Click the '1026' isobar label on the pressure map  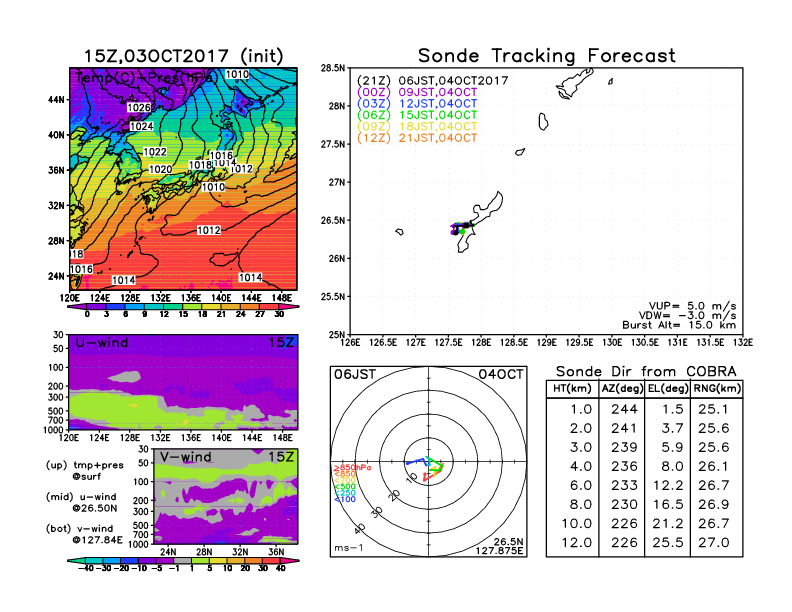coord(139,108)
